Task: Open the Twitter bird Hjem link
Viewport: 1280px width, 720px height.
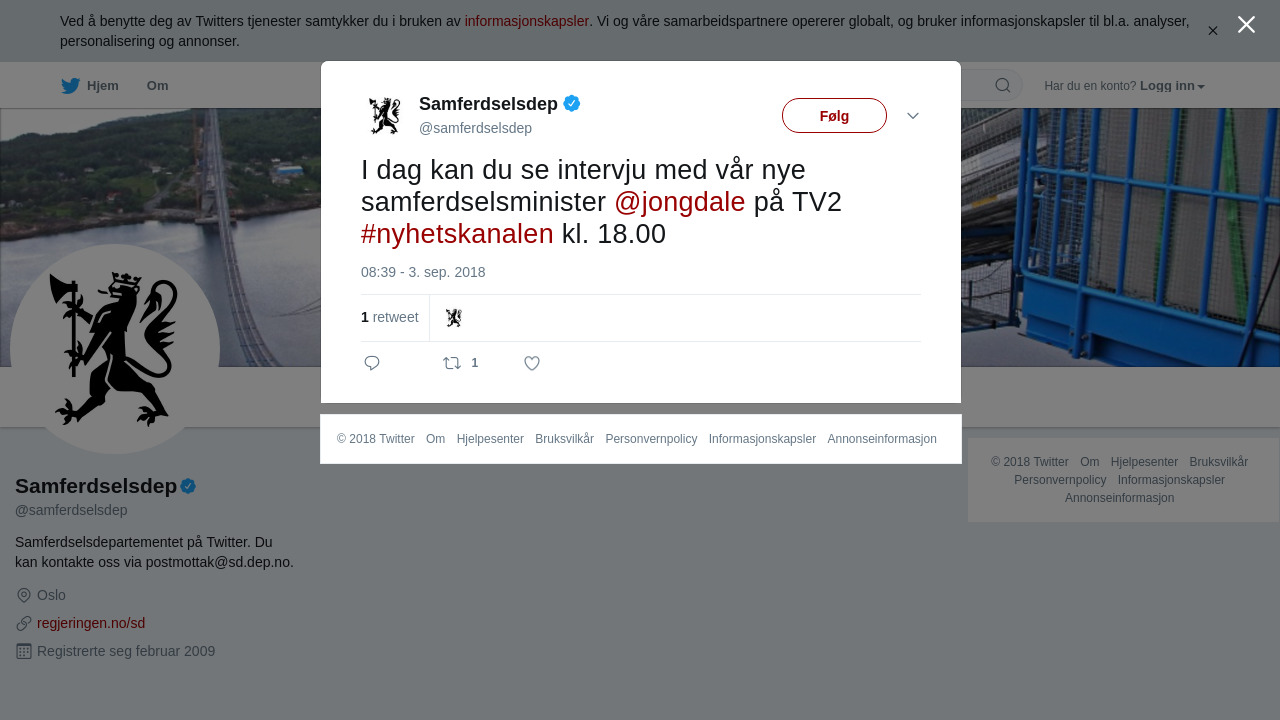Action: [x=90, y=85]
